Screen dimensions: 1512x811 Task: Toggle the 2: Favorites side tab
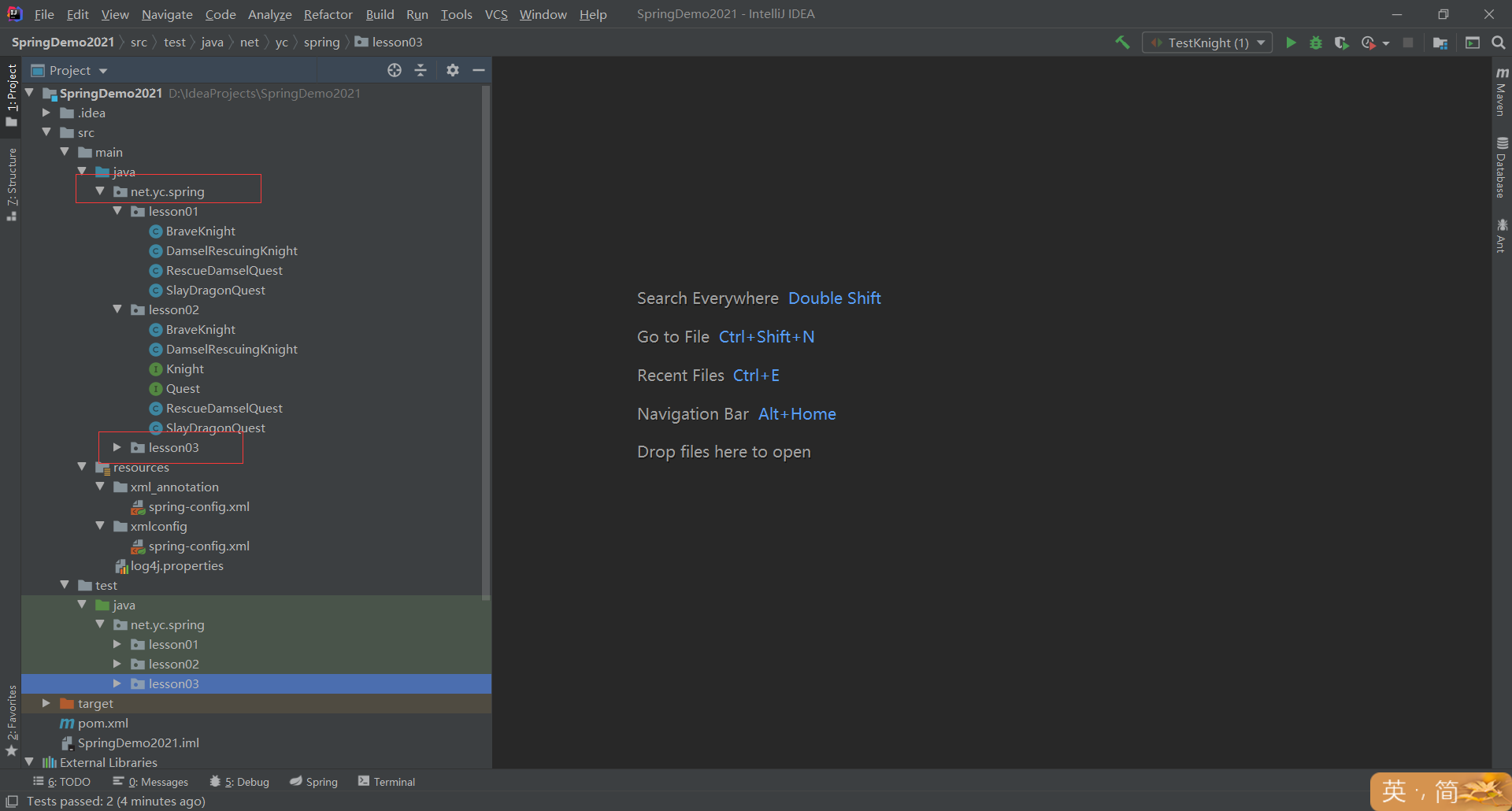point(11,720)
